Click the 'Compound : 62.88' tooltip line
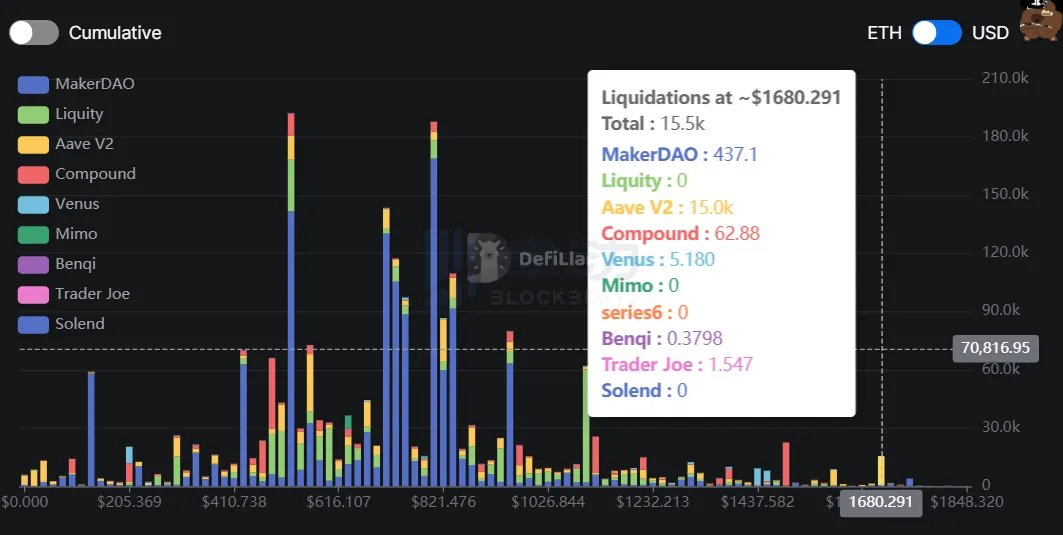Image resolution: width=1063 pixels, height=535 pixels. pos(681,234)
